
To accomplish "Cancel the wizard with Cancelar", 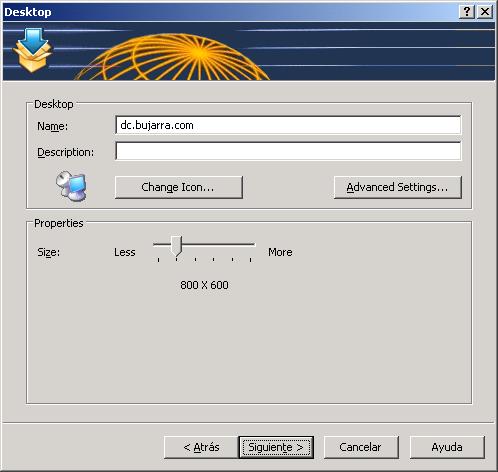I will [x=361, y=447].
